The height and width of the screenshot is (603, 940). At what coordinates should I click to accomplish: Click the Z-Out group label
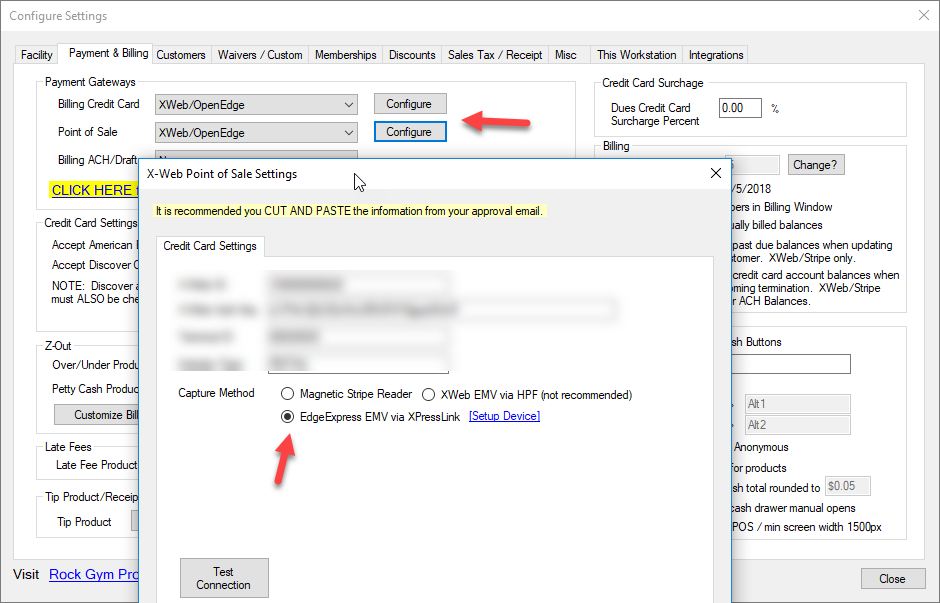pos(58,346)
